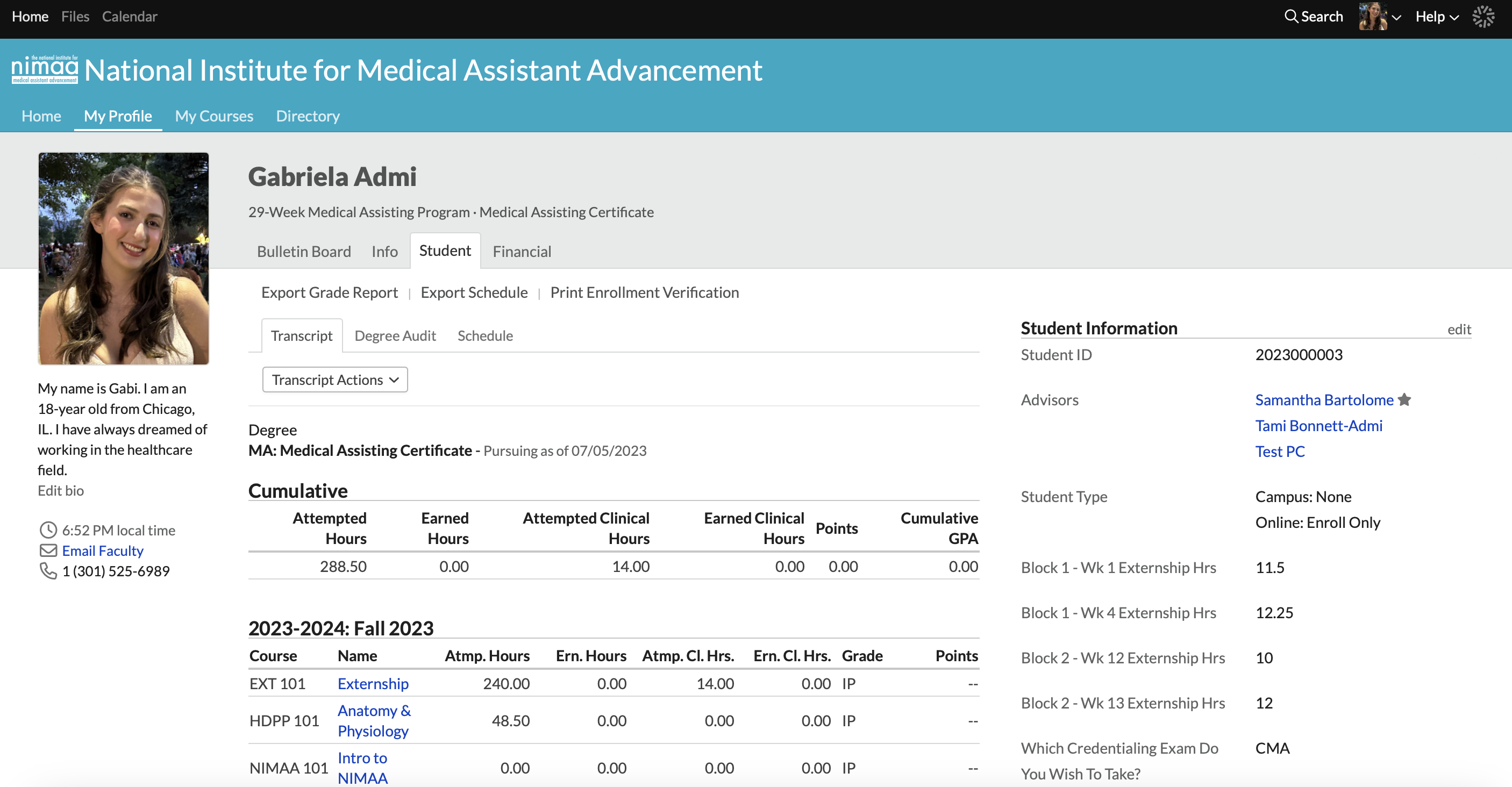Open the Externship course link
The height and width of the screenshot is (787, 1512).
tap(373, 684)
